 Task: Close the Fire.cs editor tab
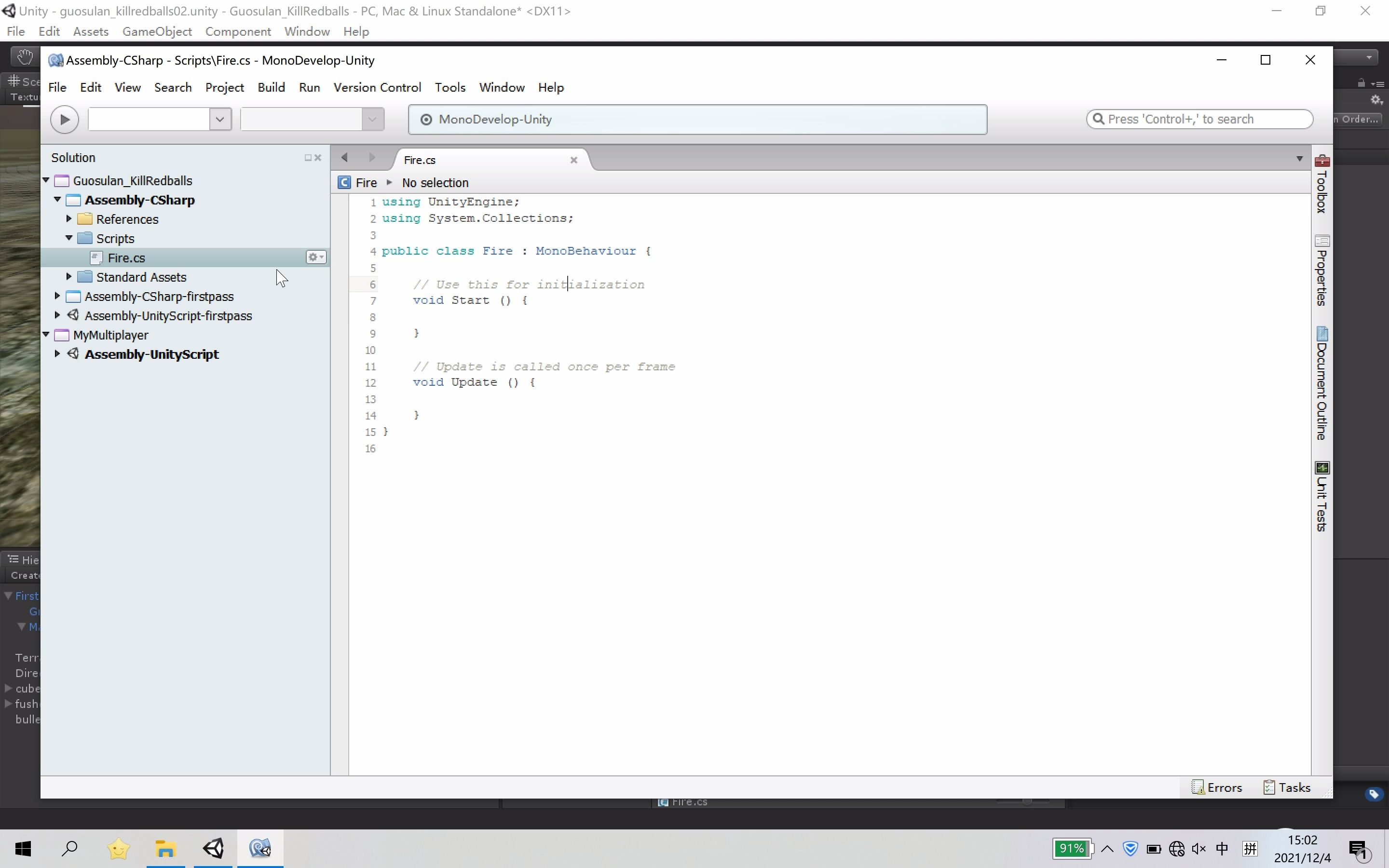click(573, 160)
